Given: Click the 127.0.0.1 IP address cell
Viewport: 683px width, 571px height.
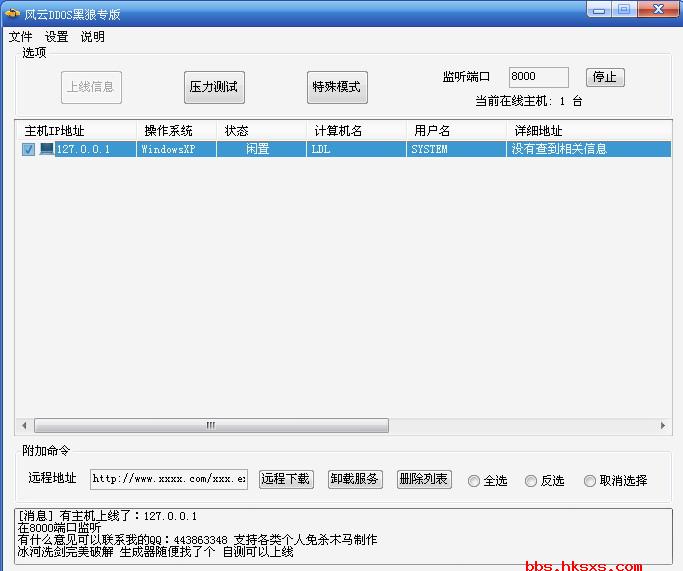Looking at the screenshot, I should point(95,149).
